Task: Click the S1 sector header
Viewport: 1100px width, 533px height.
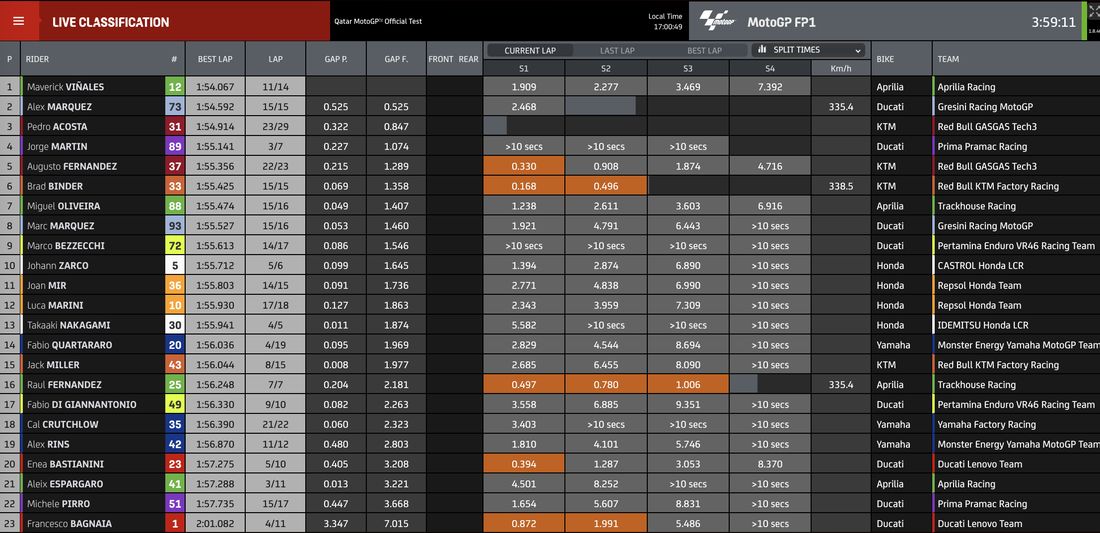Action: click(523, 68)
